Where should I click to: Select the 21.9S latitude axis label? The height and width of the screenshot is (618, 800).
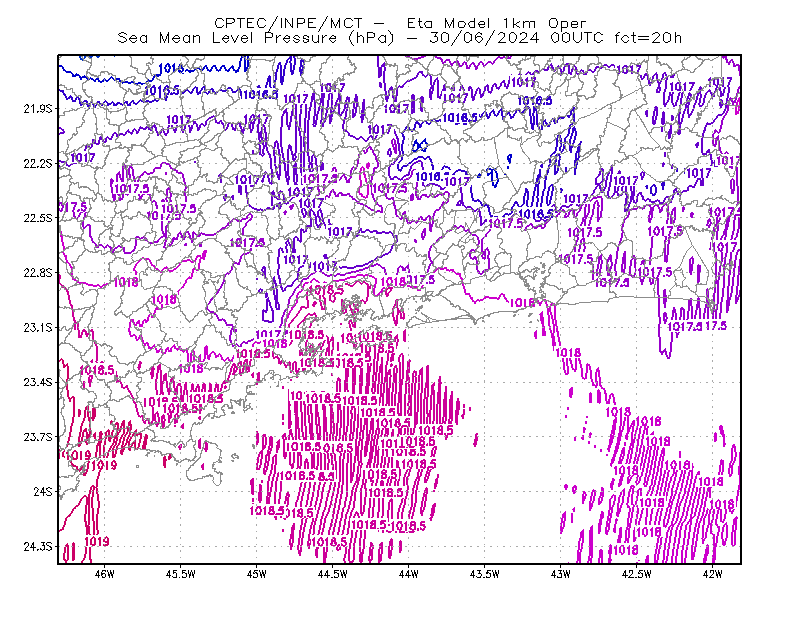(38, 109)
